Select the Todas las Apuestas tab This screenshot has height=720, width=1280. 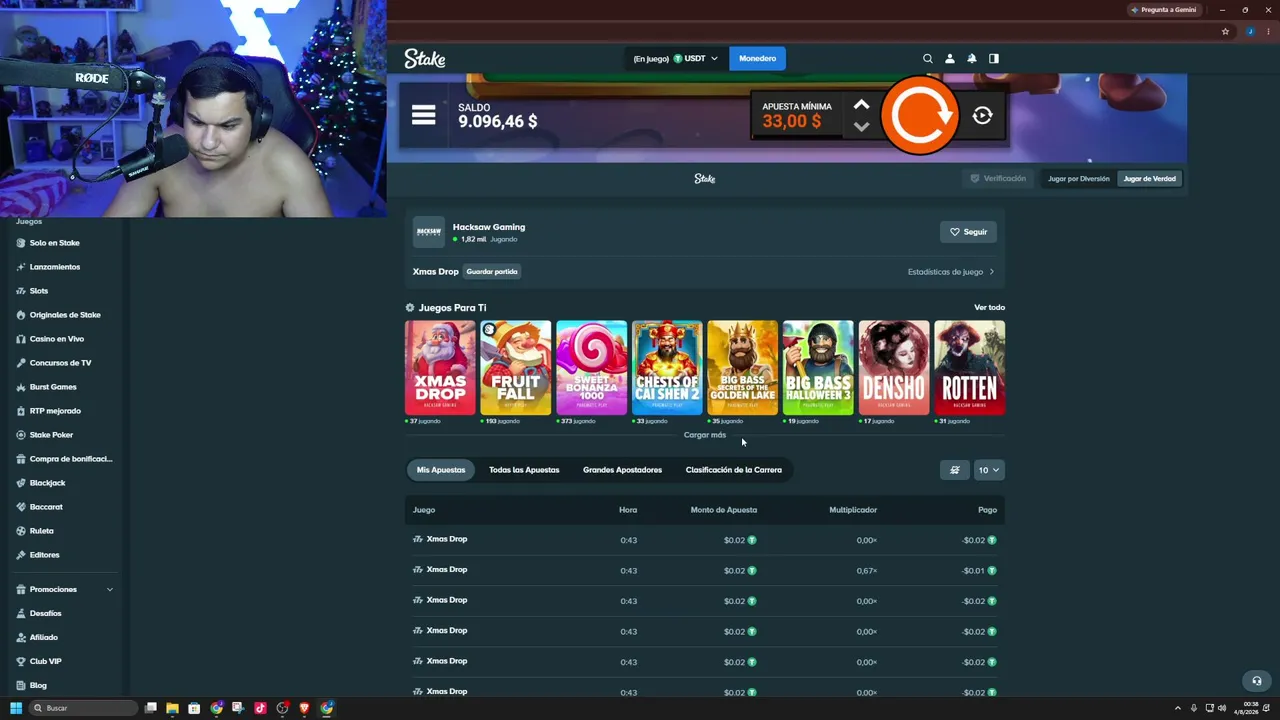[524, 470]
